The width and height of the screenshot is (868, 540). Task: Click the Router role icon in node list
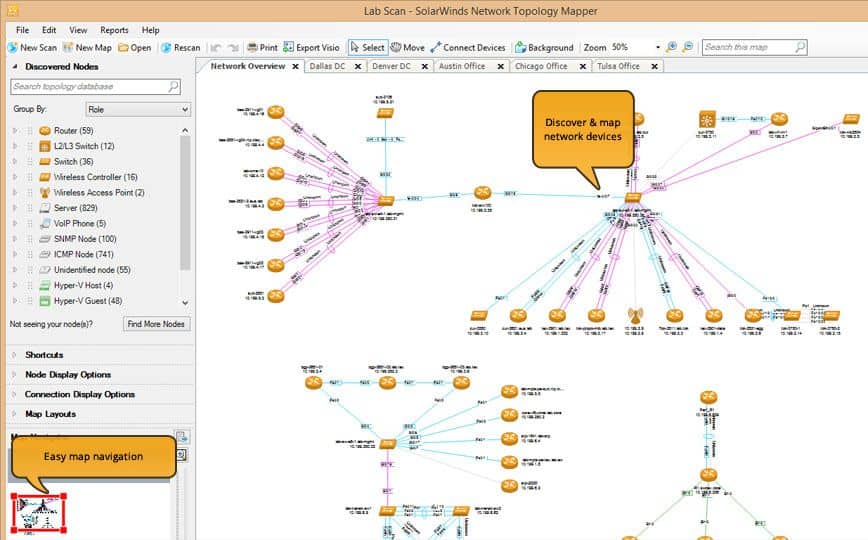(x=45, y=131)
